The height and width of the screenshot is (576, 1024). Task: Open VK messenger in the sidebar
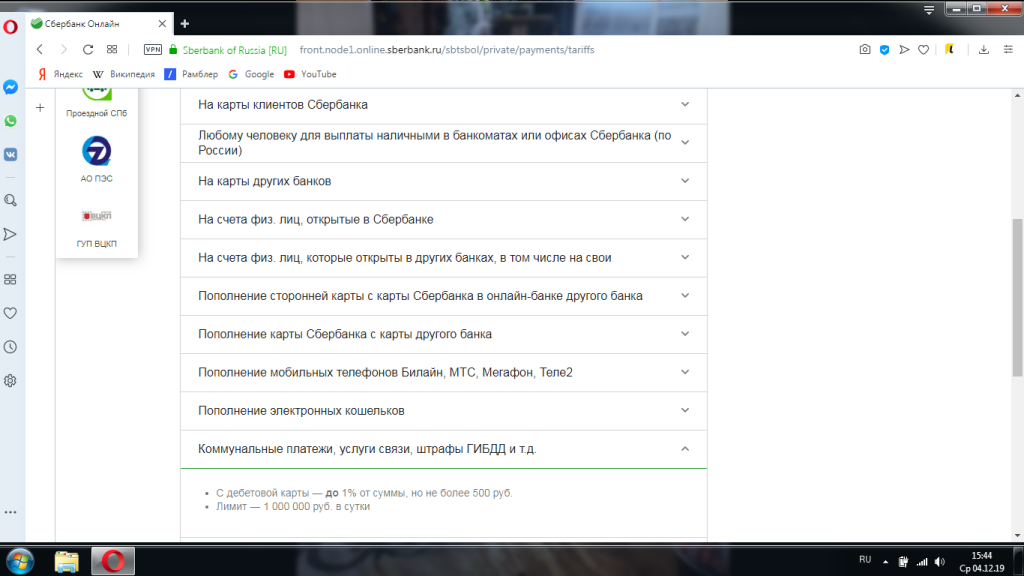(x=10, y=154)
